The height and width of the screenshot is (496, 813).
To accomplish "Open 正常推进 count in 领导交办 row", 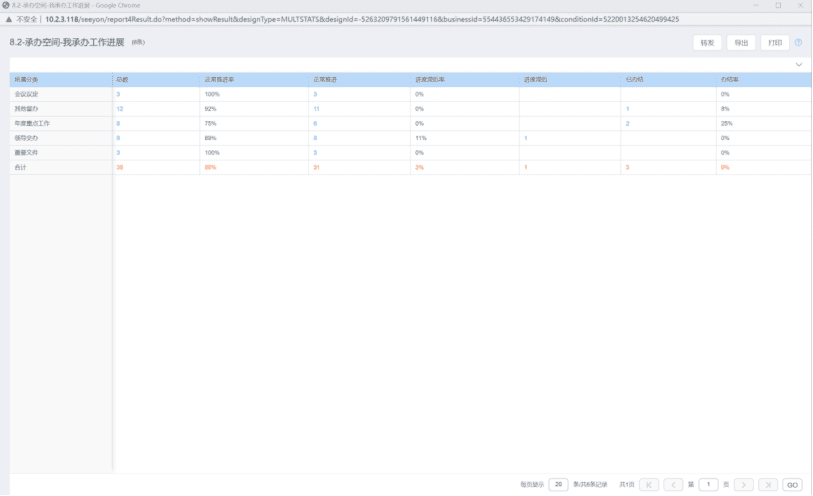I will [x=315, y=138].
